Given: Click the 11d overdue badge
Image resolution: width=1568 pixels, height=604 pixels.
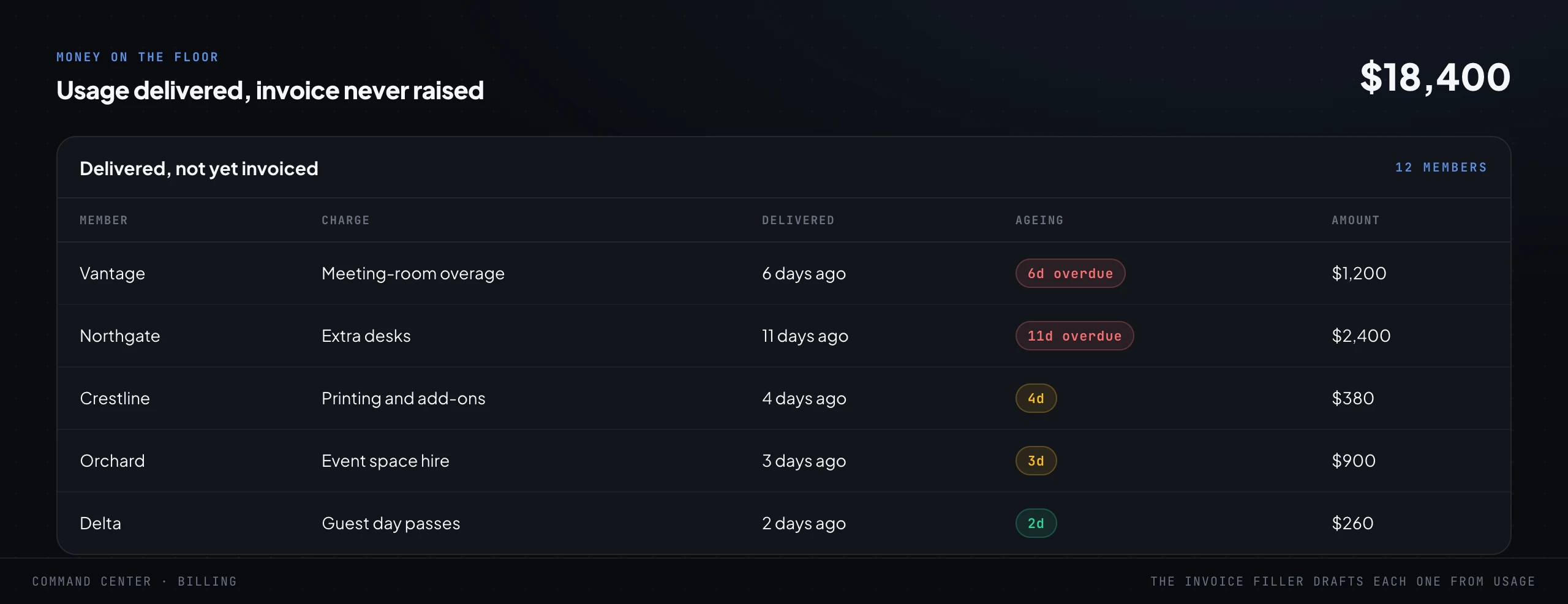Looking at the screenshot, I should point(1074,336).
